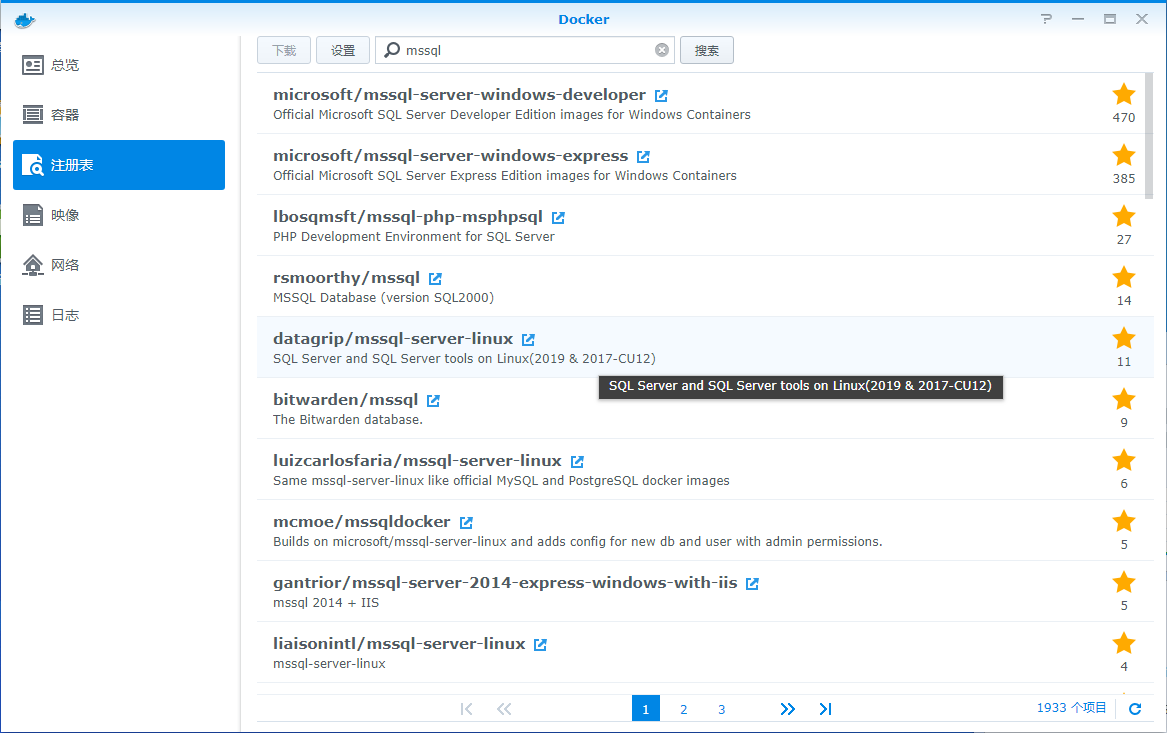Image resolution: width=1167 pixels, height=733 pixels.
Task: Open external link for liaisonintl/mssql-server-linux
Action: coord(540,644)
